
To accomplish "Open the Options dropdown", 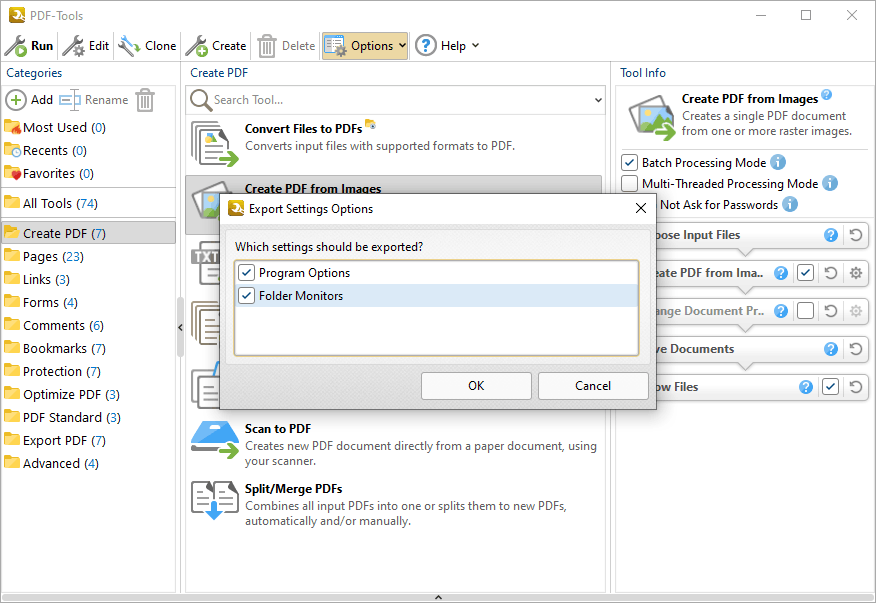I will click(x=365, y=46).
